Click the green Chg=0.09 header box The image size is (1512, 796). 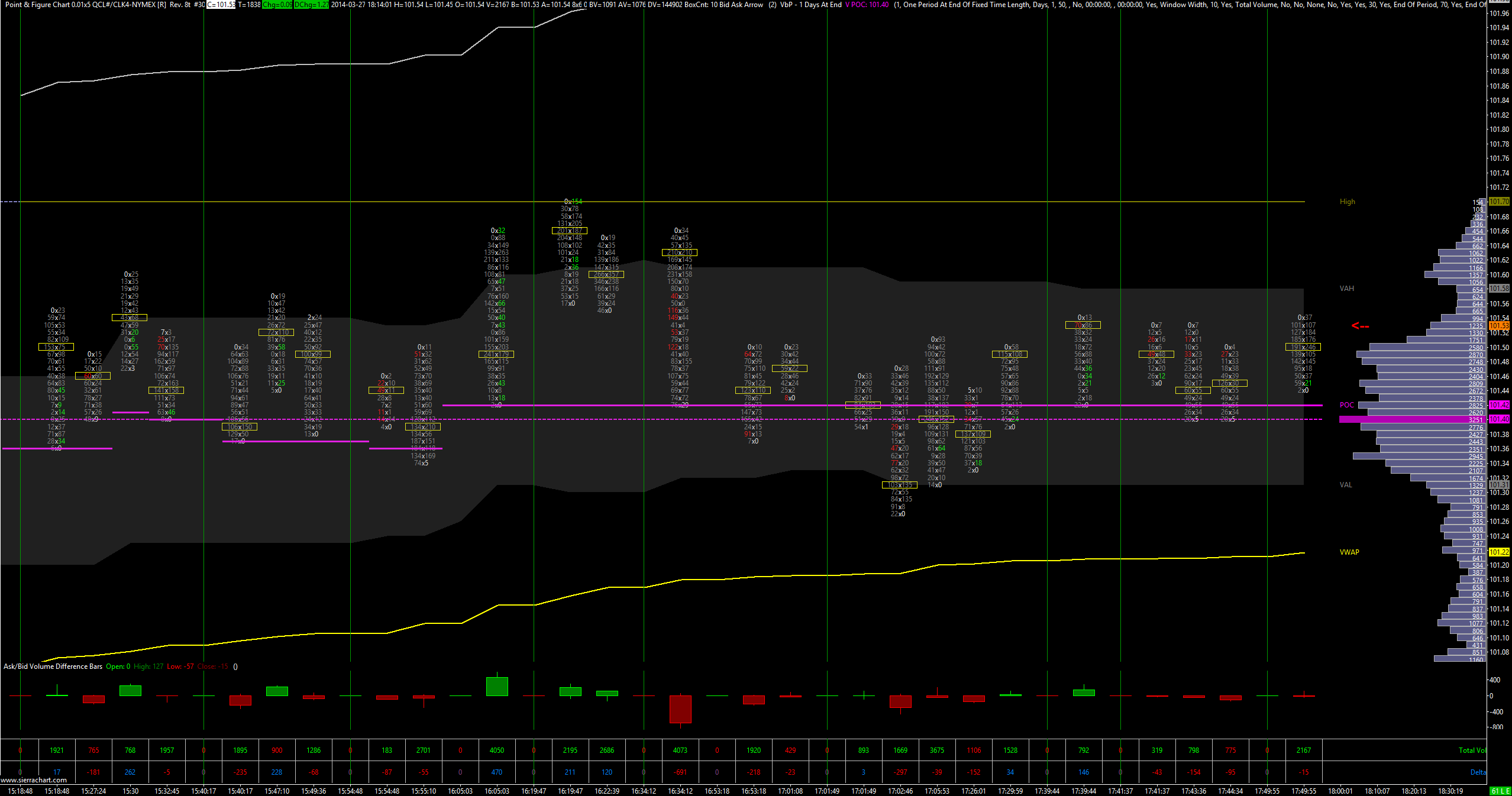pos(277,5)
